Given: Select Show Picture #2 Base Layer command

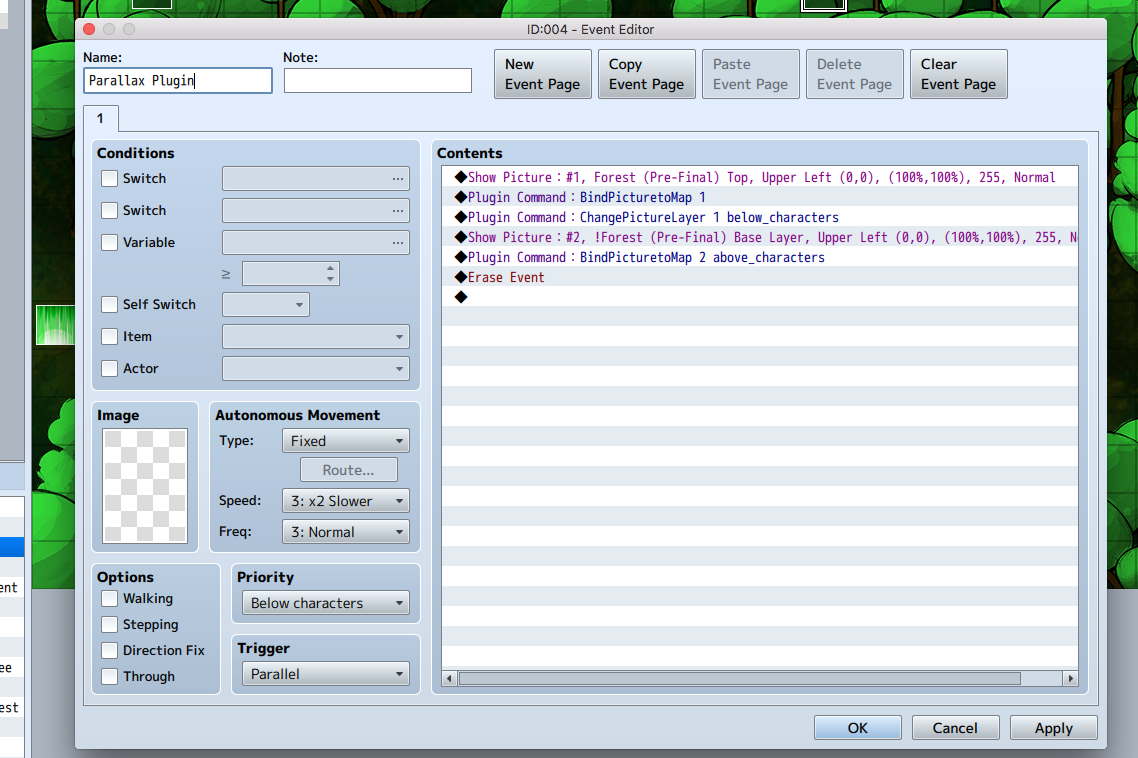Looking at the screenshot, I should coord(759,237).
